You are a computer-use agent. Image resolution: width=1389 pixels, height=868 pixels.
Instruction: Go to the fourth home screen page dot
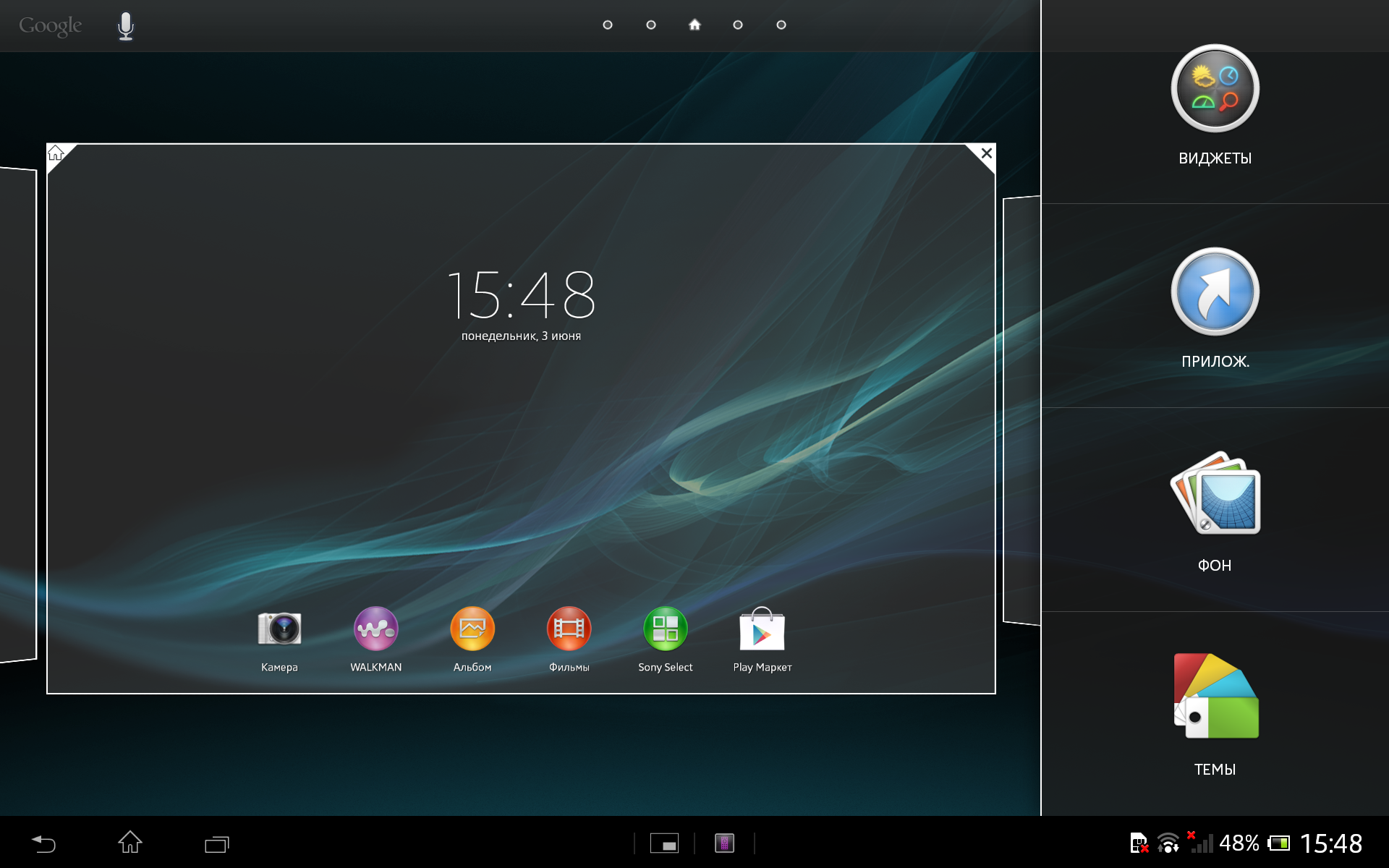click(x=738, y=25)
